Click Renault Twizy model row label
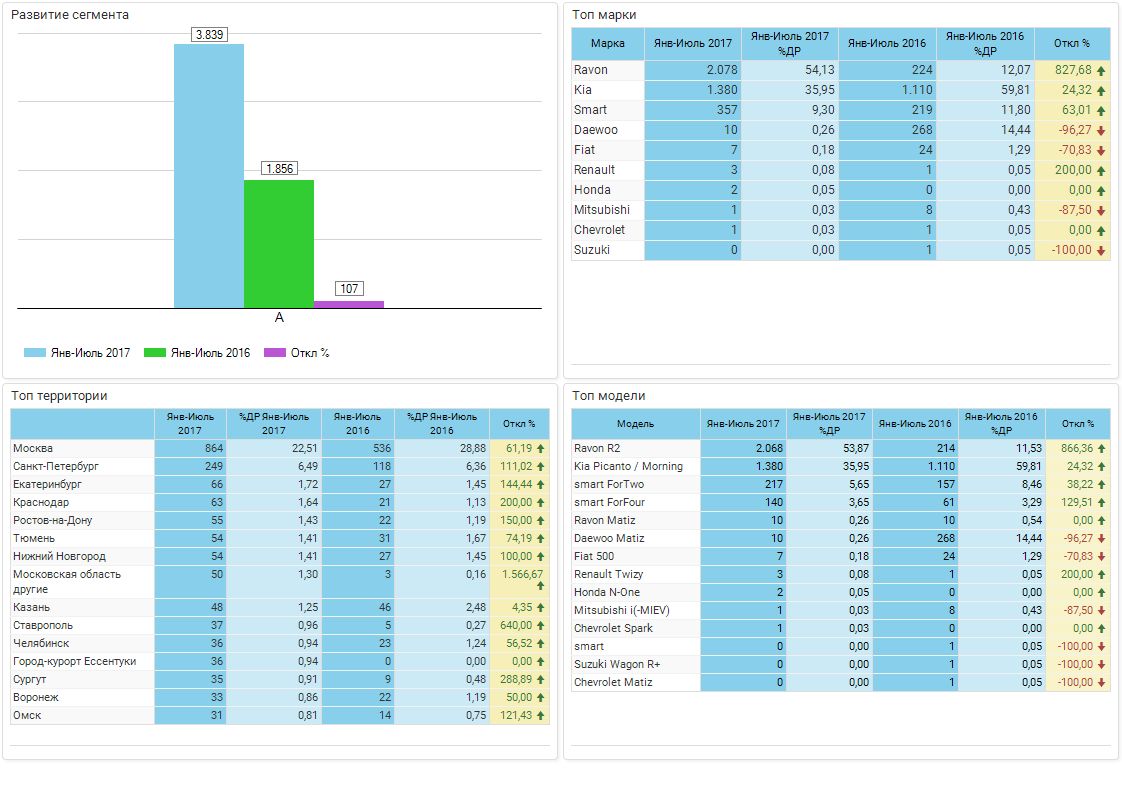 [x=608, y=574]
